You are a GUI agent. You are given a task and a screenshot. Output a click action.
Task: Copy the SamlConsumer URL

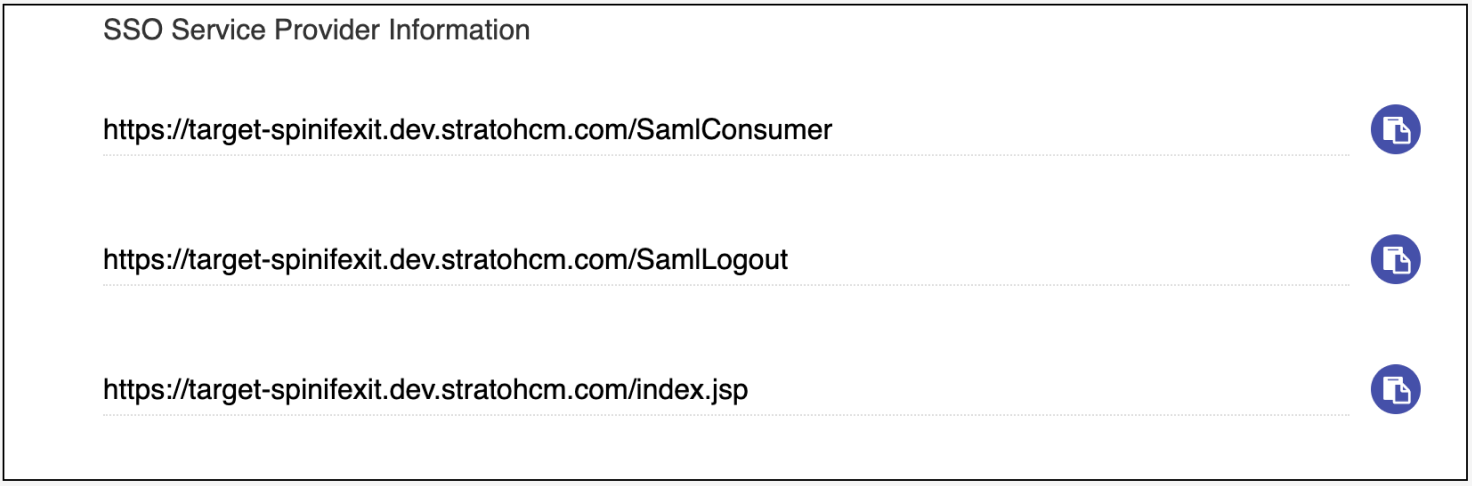coord(1395,130)
